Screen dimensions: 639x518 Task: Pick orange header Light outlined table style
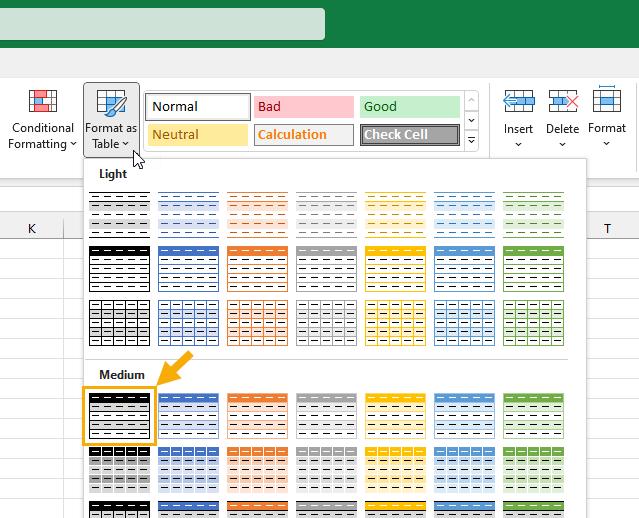click(258, 269)
